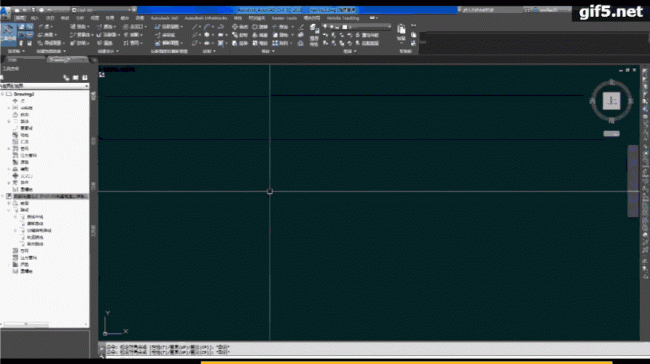
Task: Open the WCS dropdown below the ViewCube
Action: 611,133
